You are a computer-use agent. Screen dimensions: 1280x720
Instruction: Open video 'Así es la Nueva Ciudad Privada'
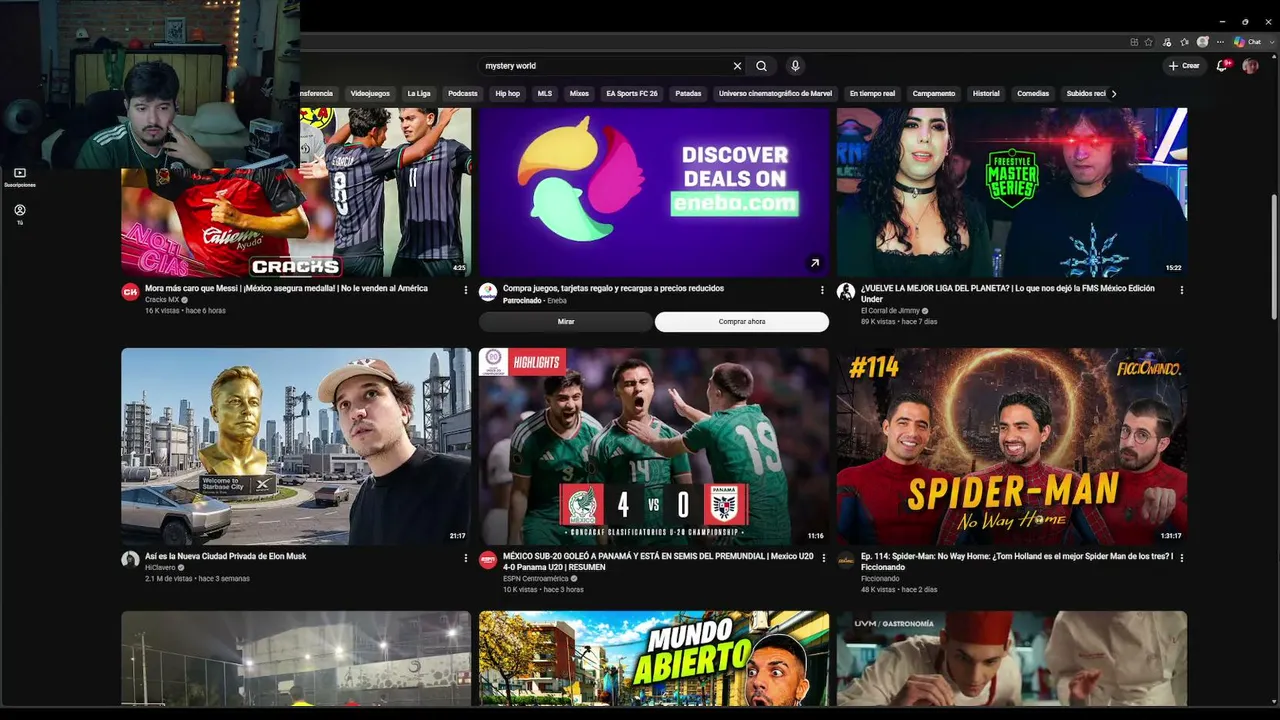pos(226,556)
